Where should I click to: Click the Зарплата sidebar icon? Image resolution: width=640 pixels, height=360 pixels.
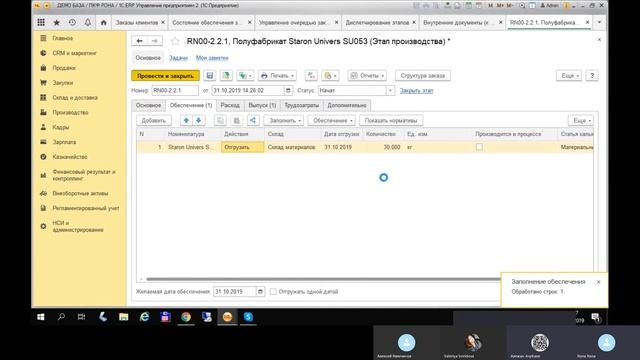point(43,142)
